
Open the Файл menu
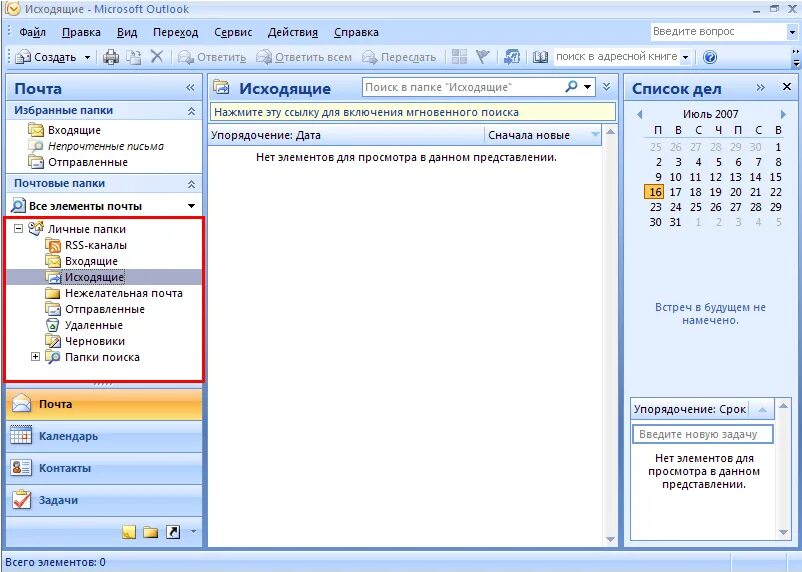point(32,32)
